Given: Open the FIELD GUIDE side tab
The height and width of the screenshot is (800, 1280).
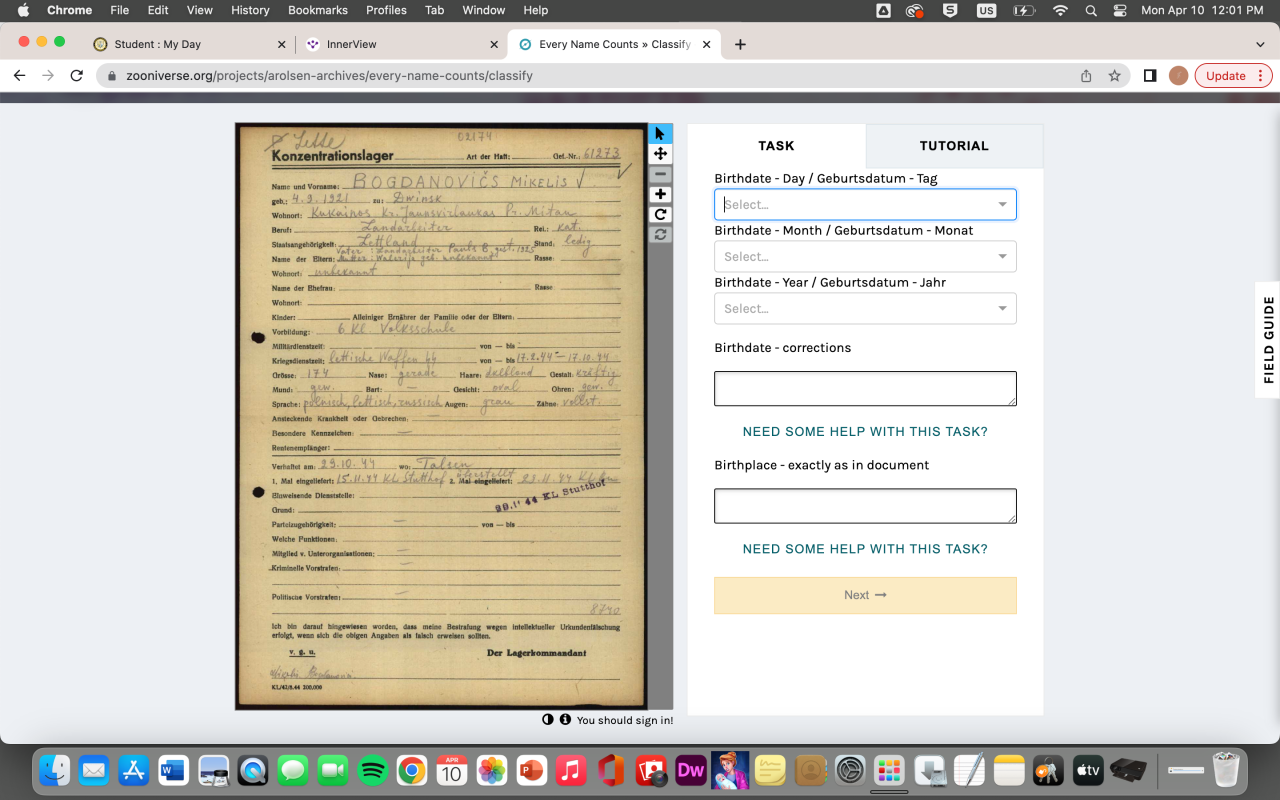Looking at the screenshot, I should (x=1268, y=340).
